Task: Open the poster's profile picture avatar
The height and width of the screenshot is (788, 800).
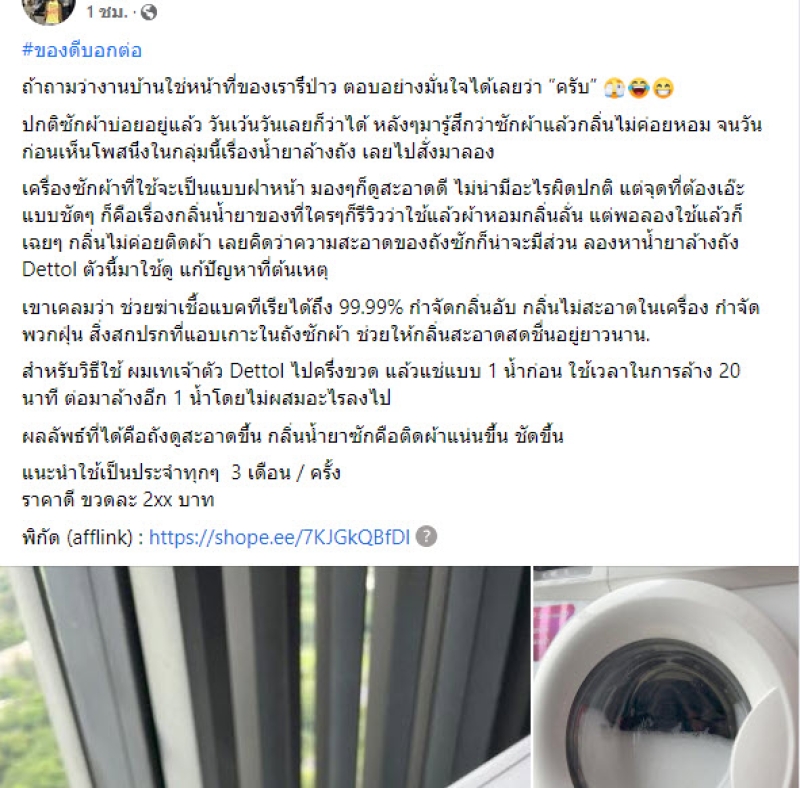Action: [x=48, y=9]
